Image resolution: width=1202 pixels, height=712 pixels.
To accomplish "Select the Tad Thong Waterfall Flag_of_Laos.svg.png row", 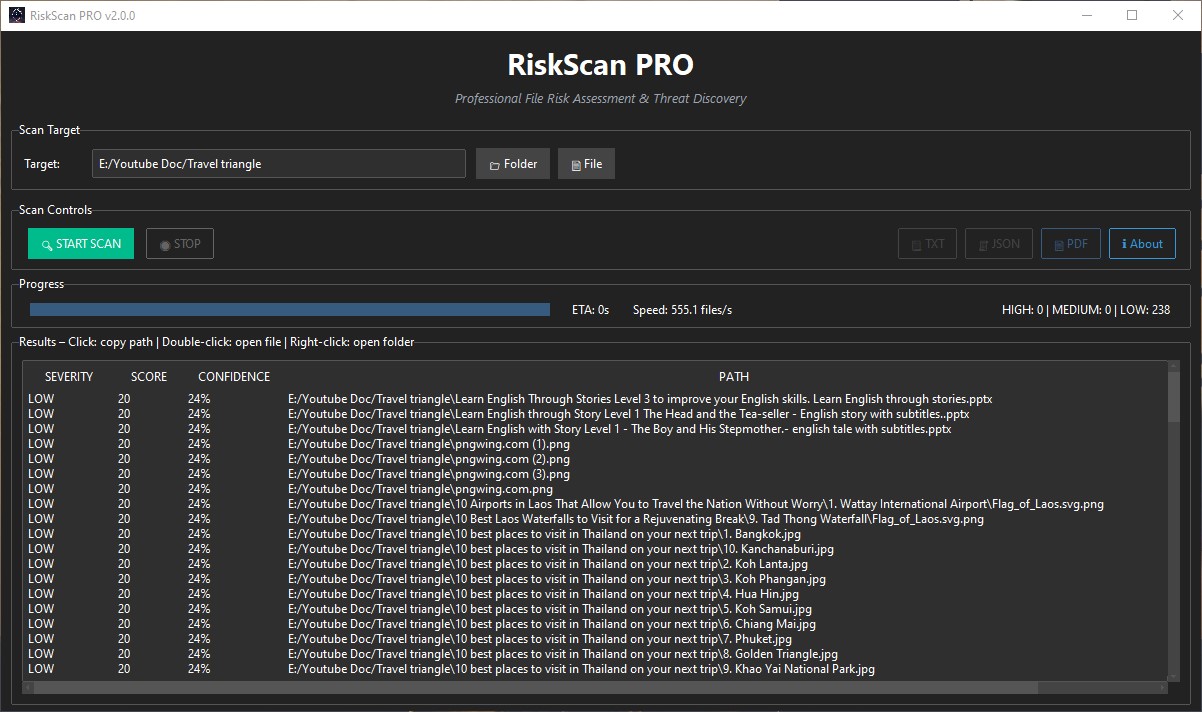I will [595, 519].
